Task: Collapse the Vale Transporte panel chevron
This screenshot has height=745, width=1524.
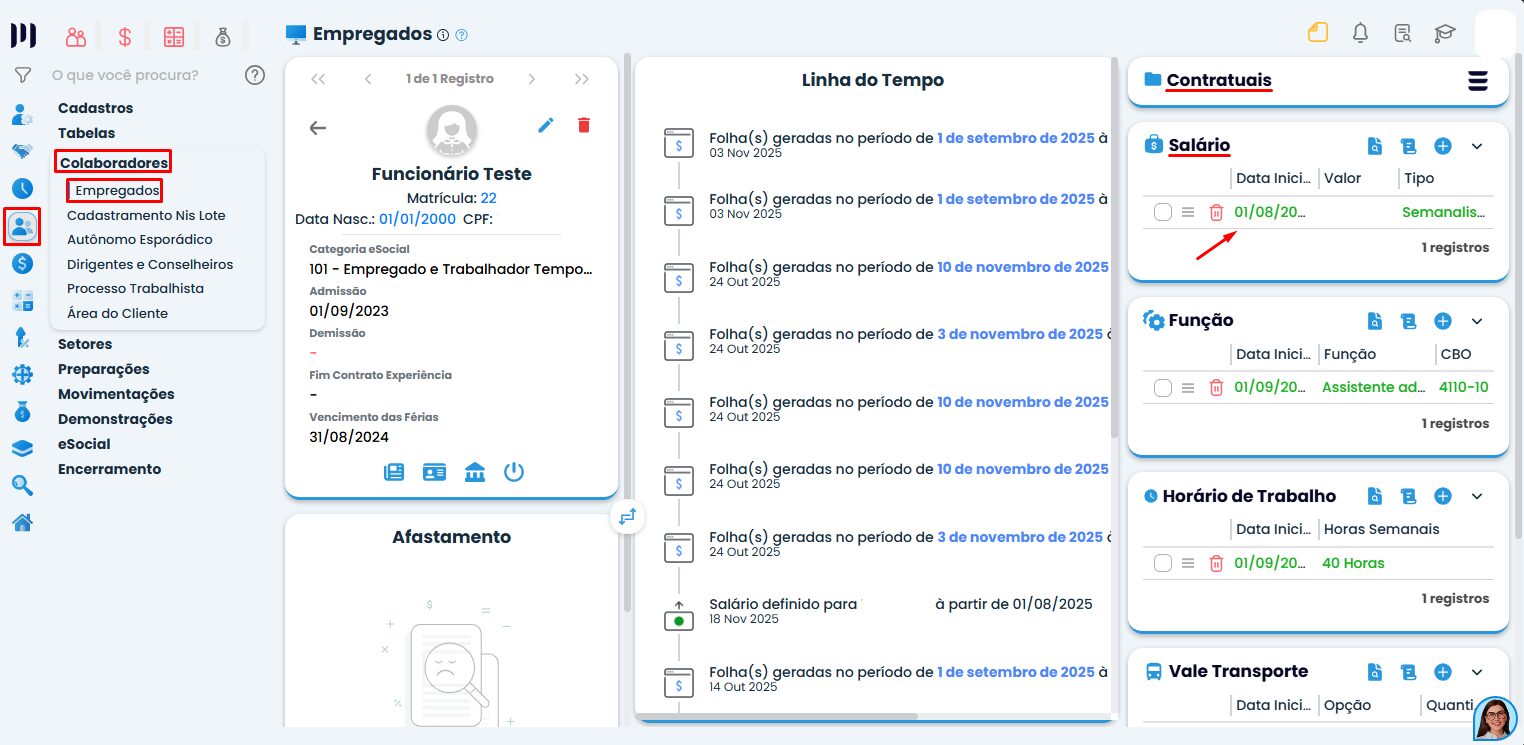Action: 1476,672
